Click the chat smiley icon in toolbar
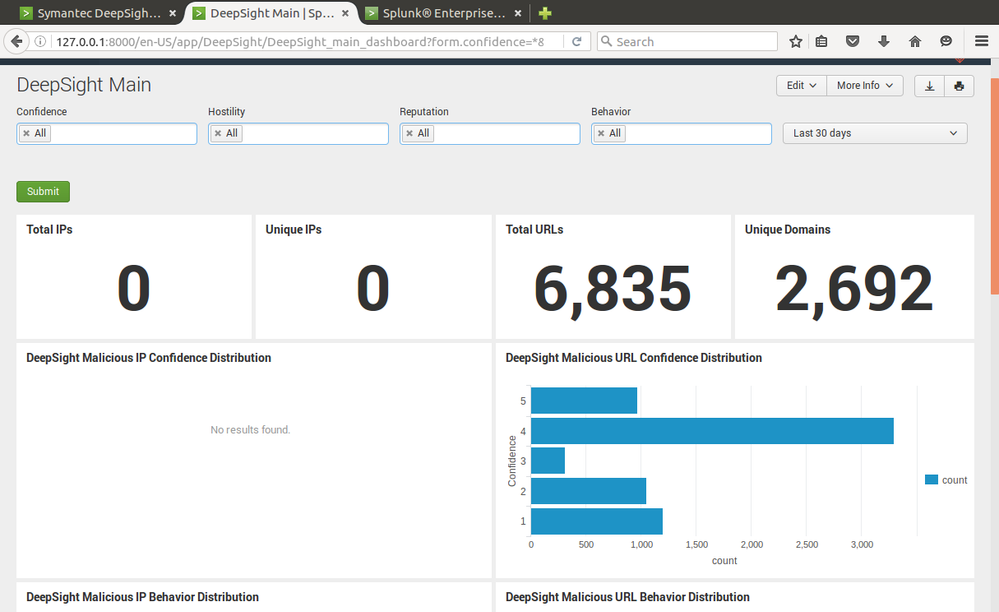999x612 pixels. (946, 41)
